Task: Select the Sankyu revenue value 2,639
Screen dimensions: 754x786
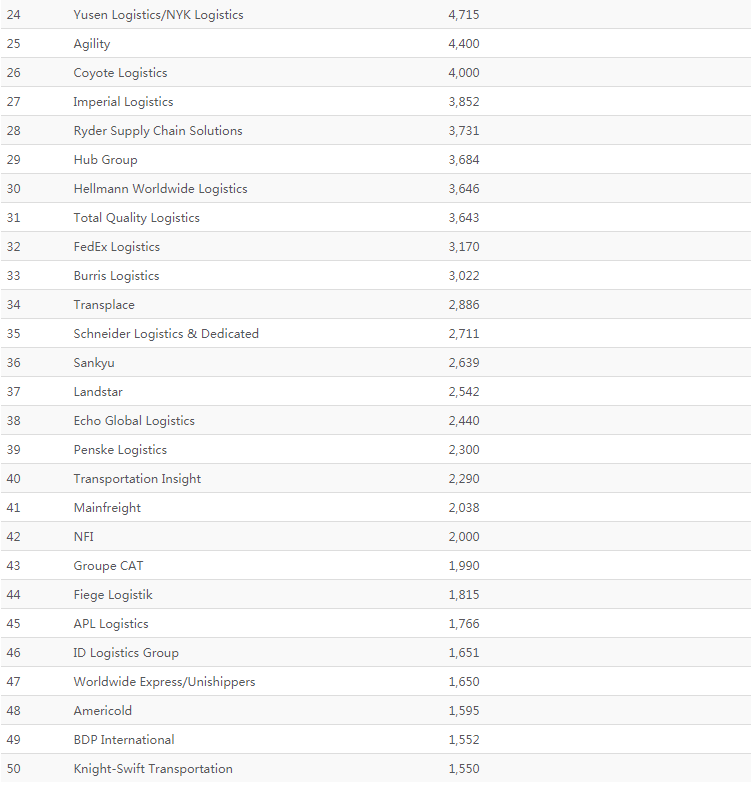Action: pos(464,363)
